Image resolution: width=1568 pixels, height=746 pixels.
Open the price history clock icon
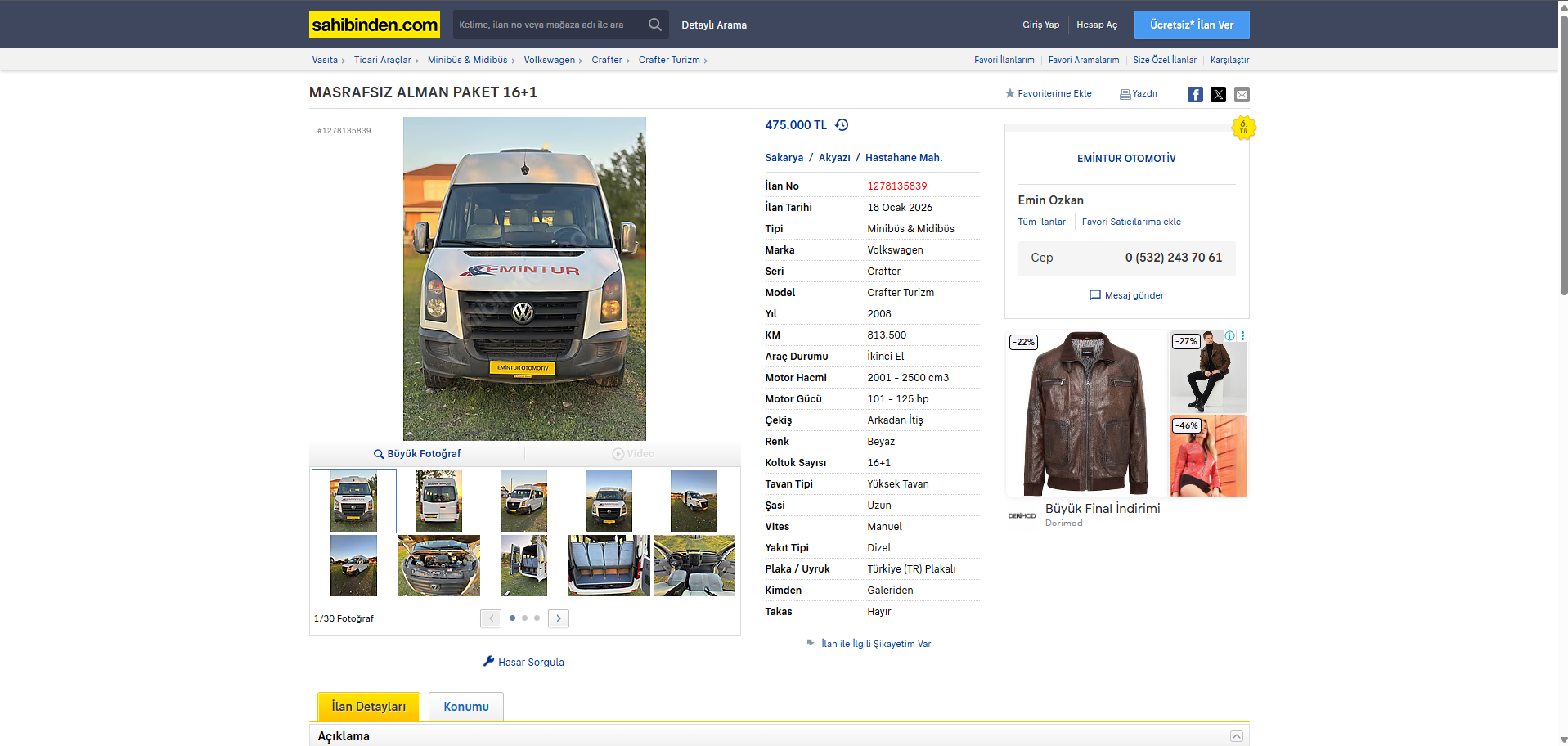pos(842,125)
